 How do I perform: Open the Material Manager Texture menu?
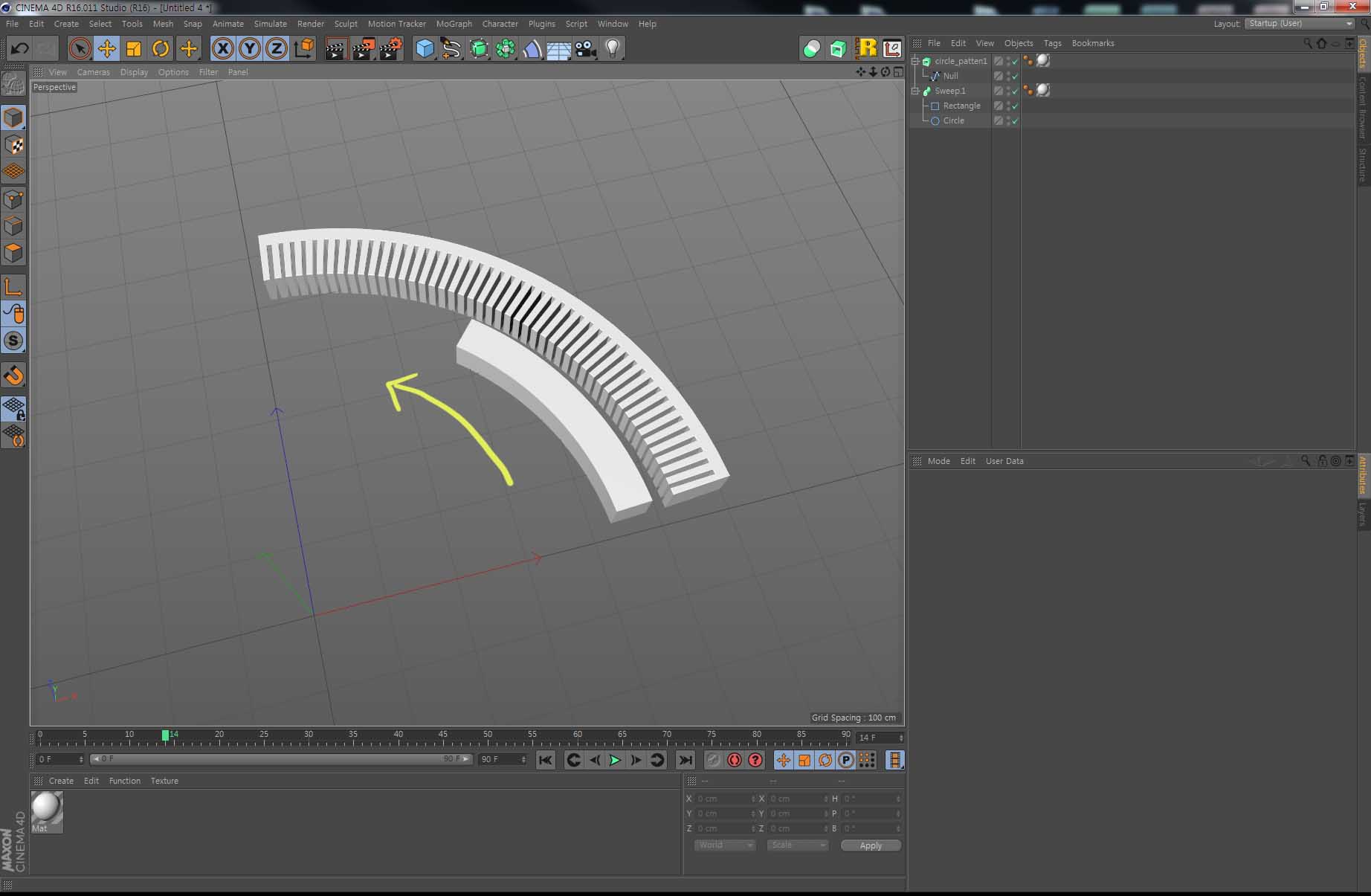(x=164, y=781)
